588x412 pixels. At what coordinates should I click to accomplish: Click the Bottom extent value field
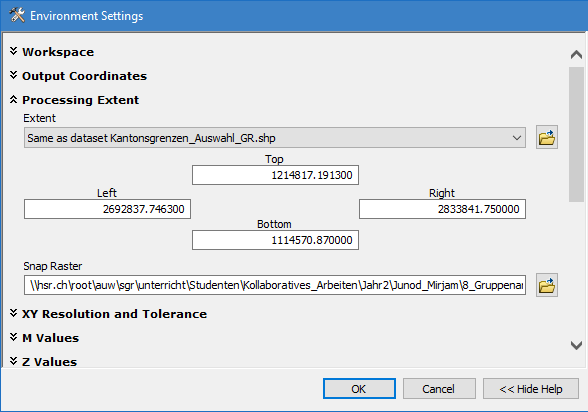275,240
